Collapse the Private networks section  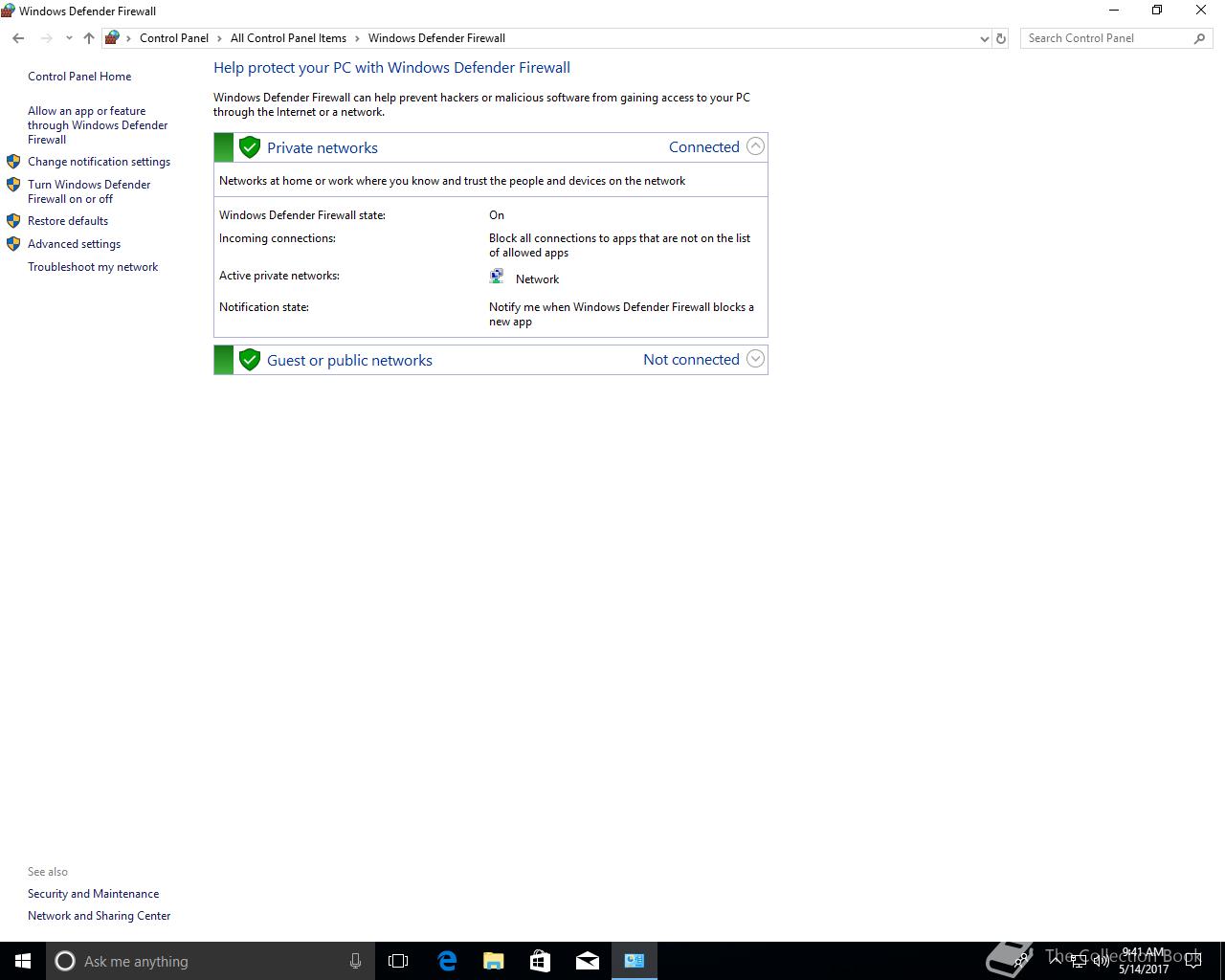point(755,146)
